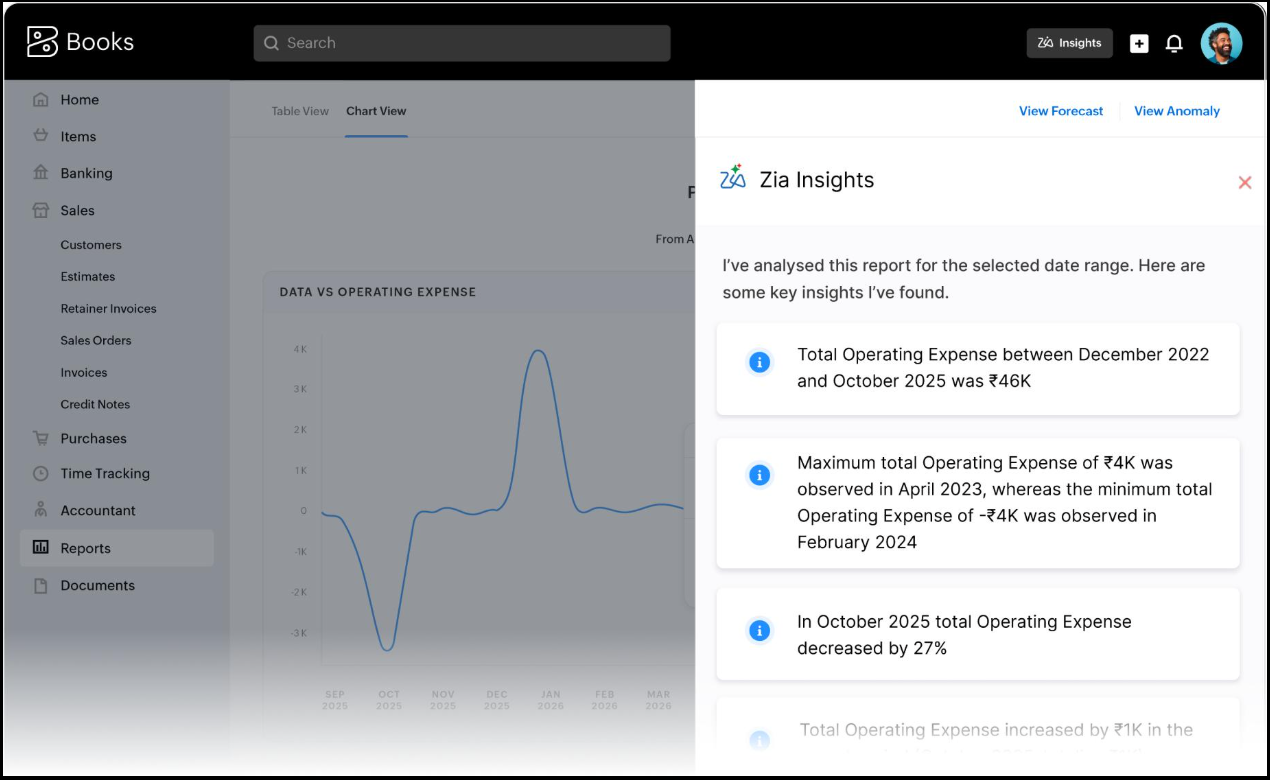Click the Purchases cart icon
Viewport: 1270px width, 780px height.
(41, 438)
